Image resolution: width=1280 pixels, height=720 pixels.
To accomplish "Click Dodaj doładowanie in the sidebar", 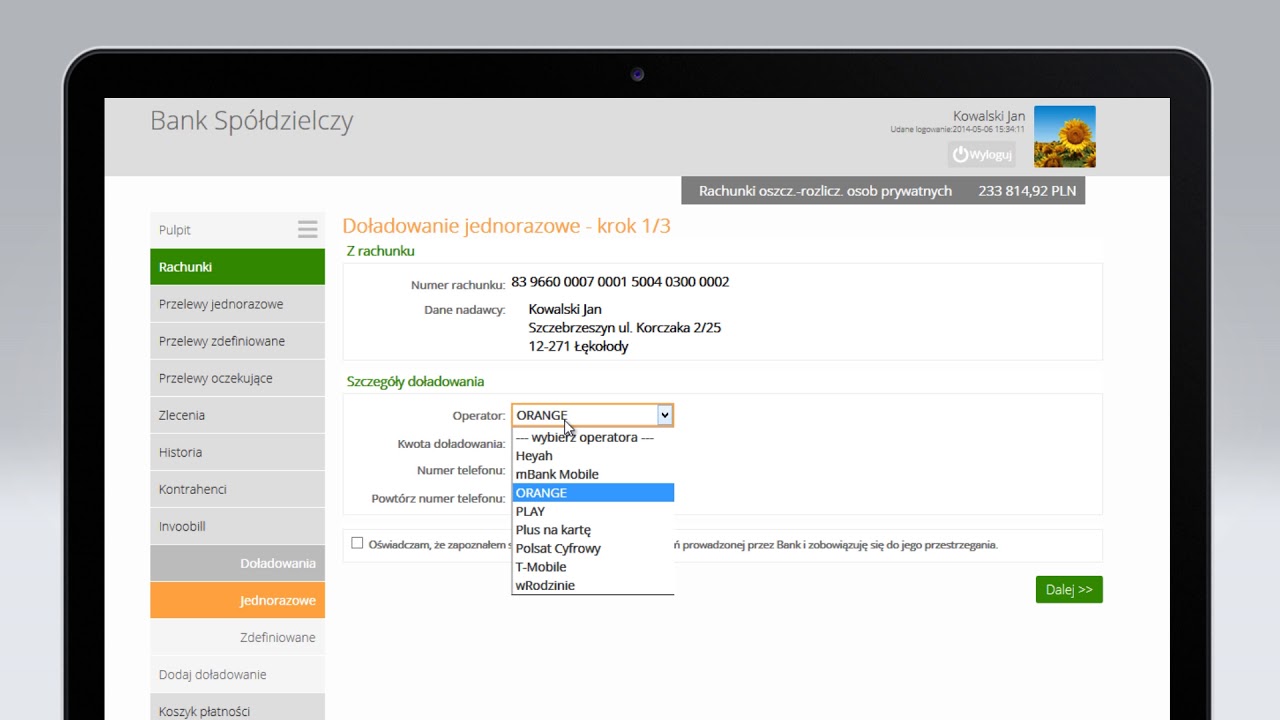I will coord(237,674).
